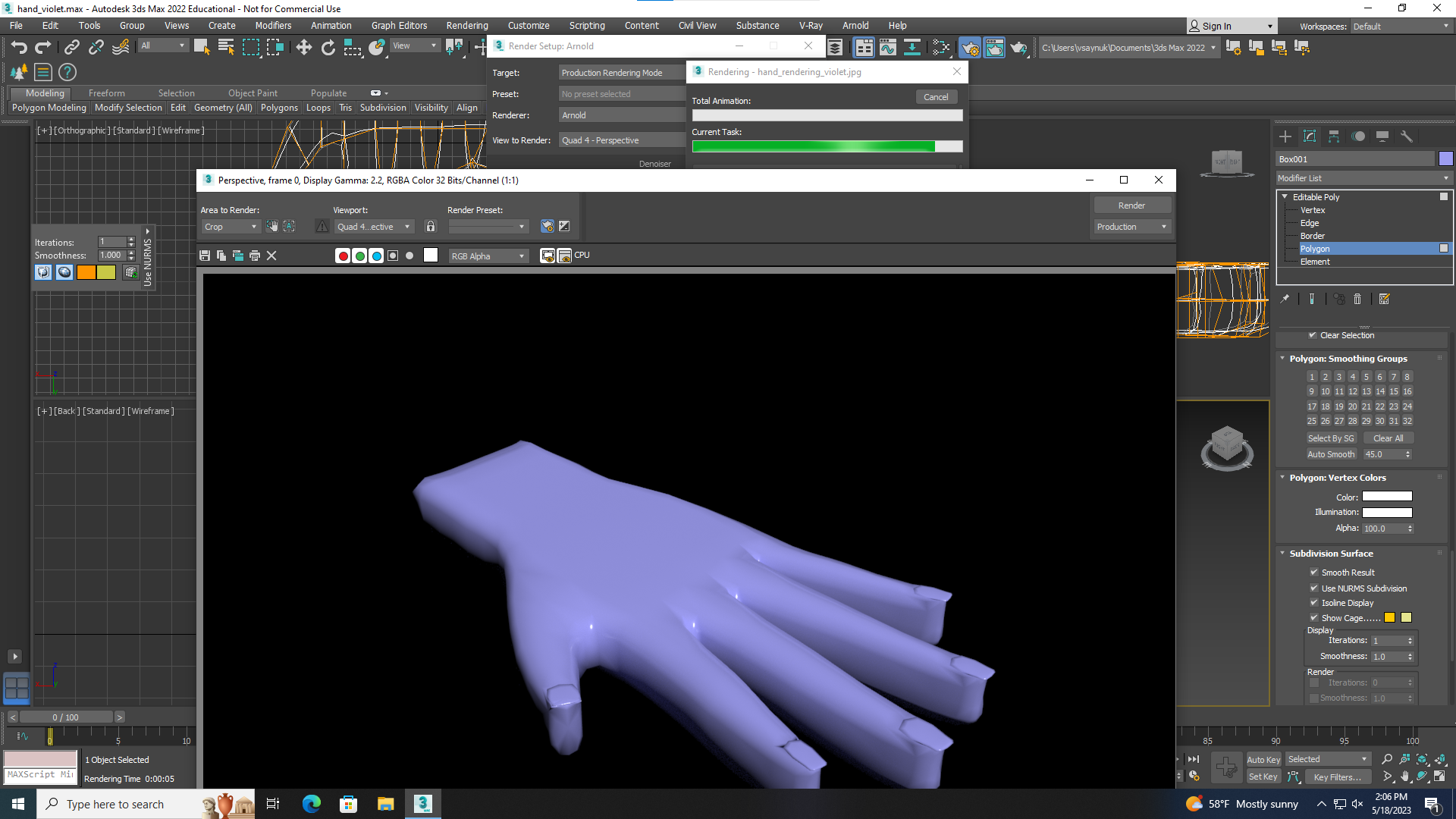This screenshot has height=819, width=1456.
Task: Click the Vertex Colors color swatch
Action: coord(1387,497)
